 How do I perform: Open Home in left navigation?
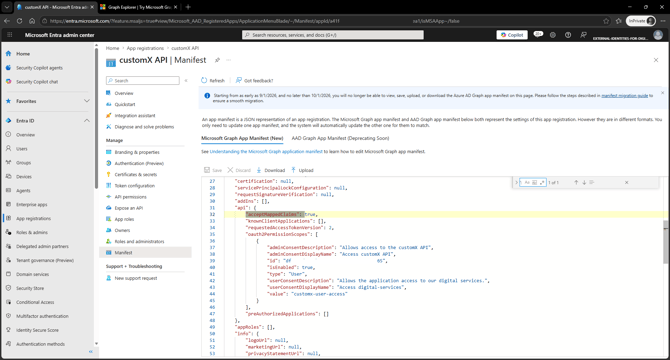(23, 54)
